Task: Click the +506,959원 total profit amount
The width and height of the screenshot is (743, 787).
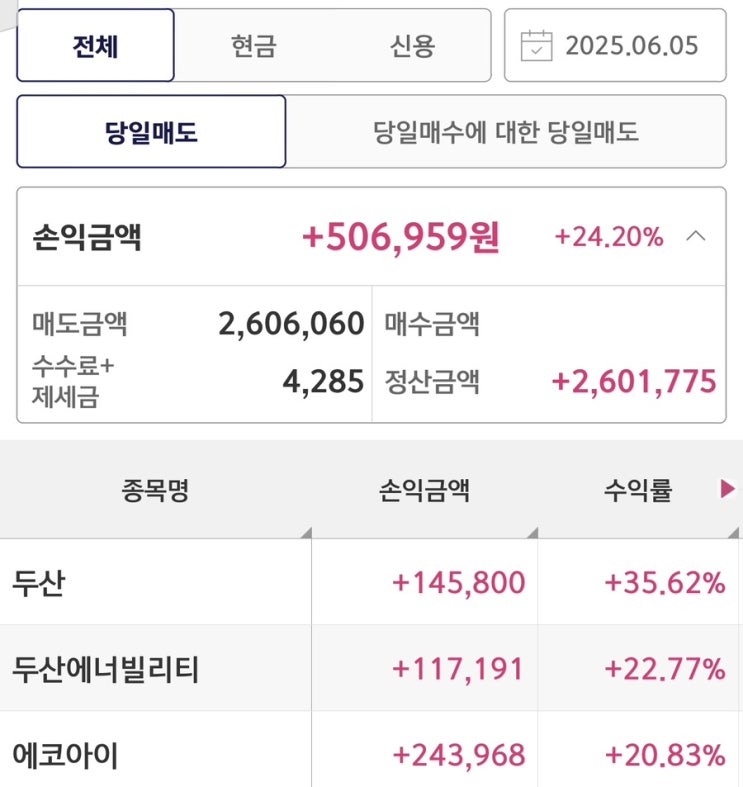Action: pyautogui.click(x=401, y=237)
